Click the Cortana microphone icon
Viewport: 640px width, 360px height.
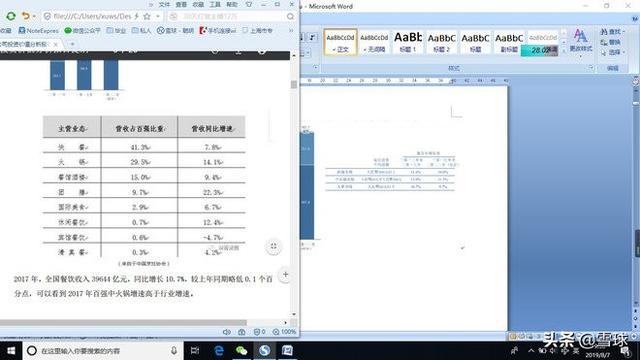point(174,351)
